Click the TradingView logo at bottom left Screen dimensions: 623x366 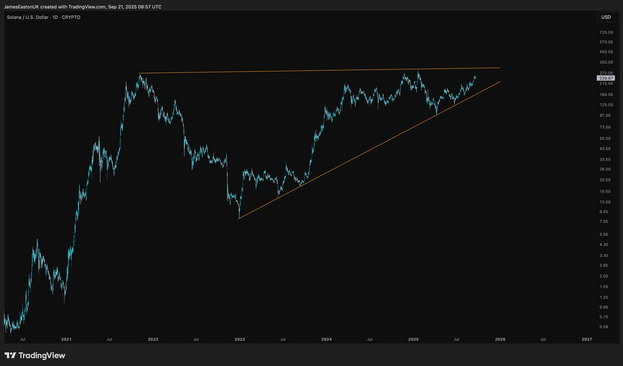click(35, 355)
